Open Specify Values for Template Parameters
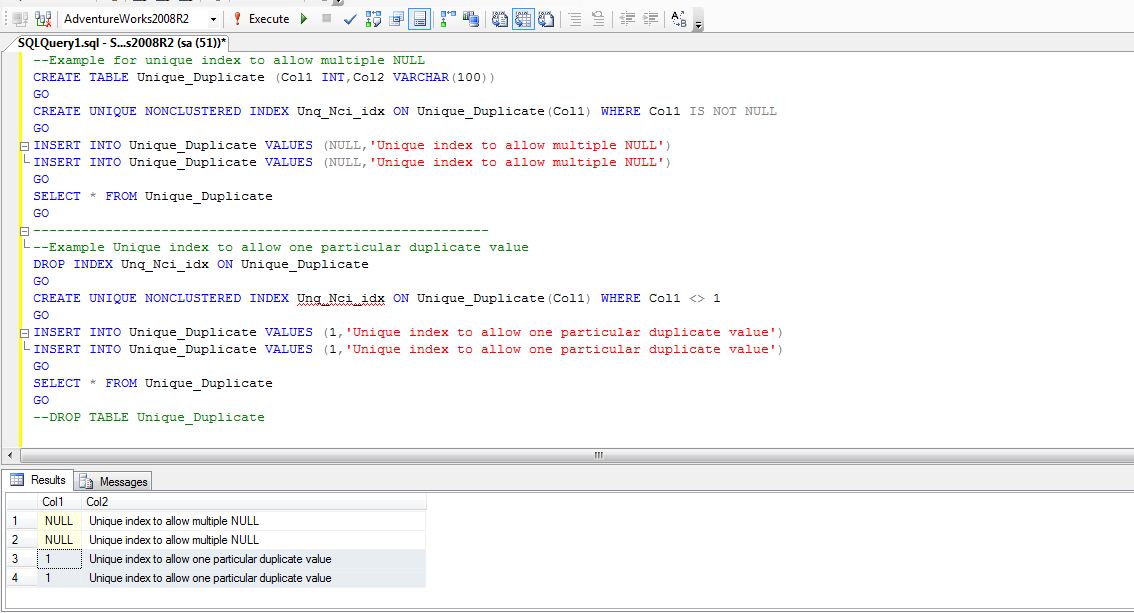Image resolution: width=1134 pixels, height=613 pixels. pyautogui.click(x=678, y=18)
